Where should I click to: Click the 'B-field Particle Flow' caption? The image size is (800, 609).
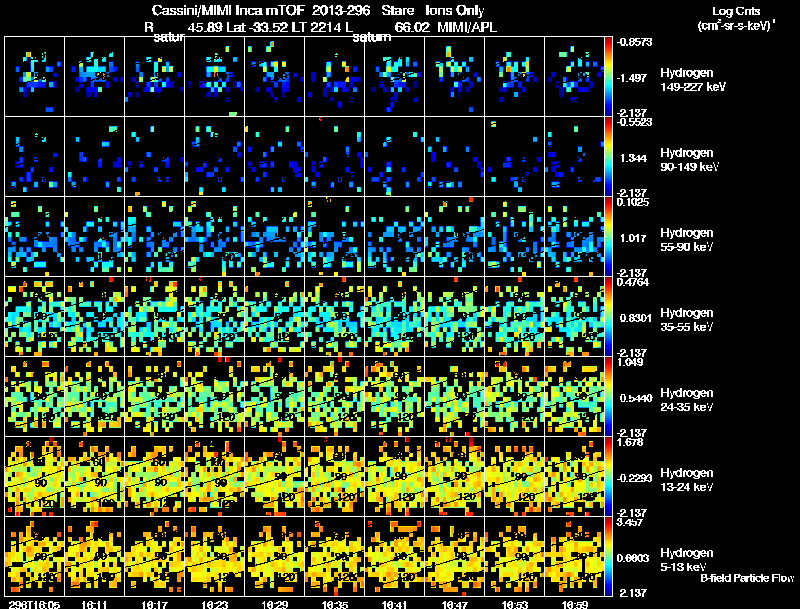(x=747, y=578)
